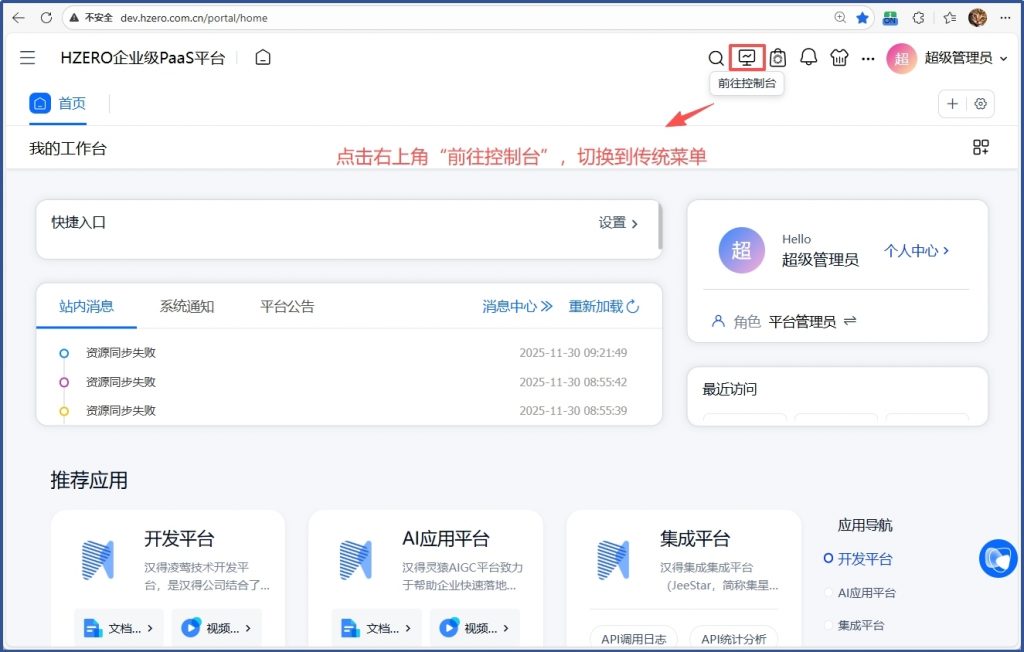Open the 个人中心 link
The height and width of the screenshot is (652, 1024).
coord(916,251)
